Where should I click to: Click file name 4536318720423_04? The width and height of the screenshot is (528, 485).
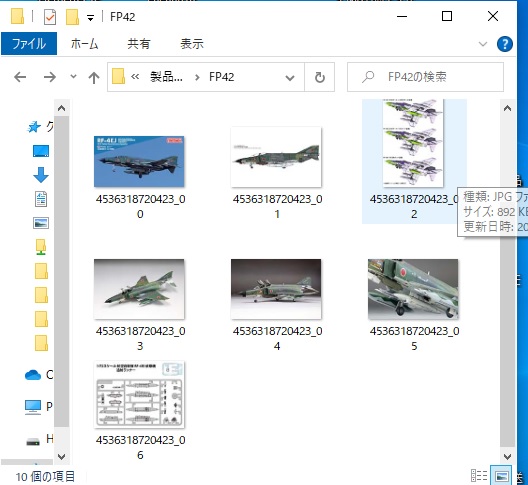(x=277, y=338)
